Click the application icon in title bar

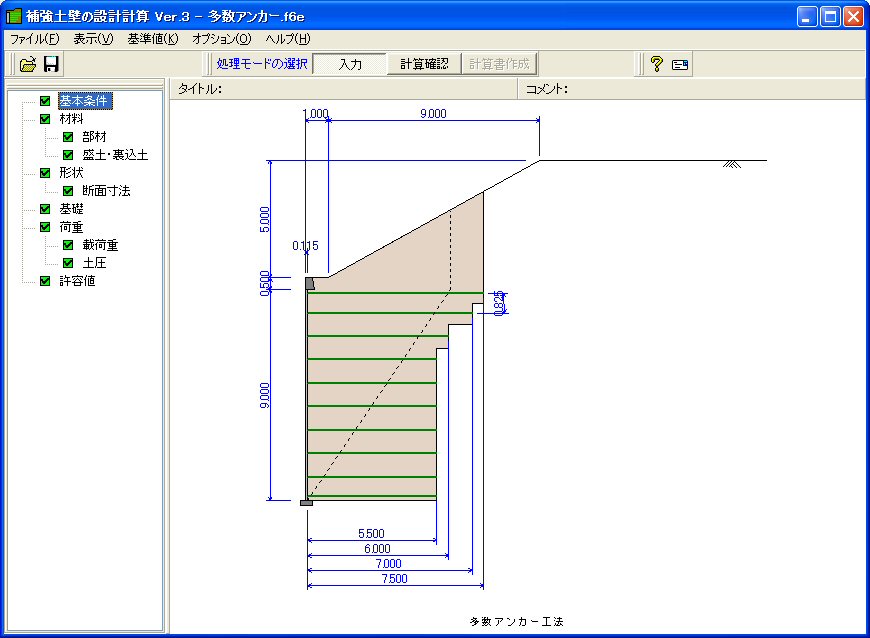pos(13,16)
